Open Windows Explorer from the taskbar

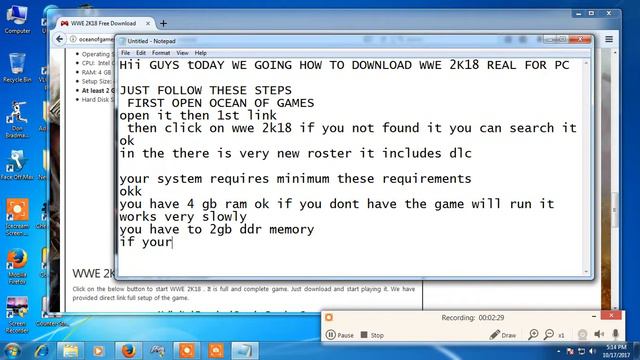[70, 351]
